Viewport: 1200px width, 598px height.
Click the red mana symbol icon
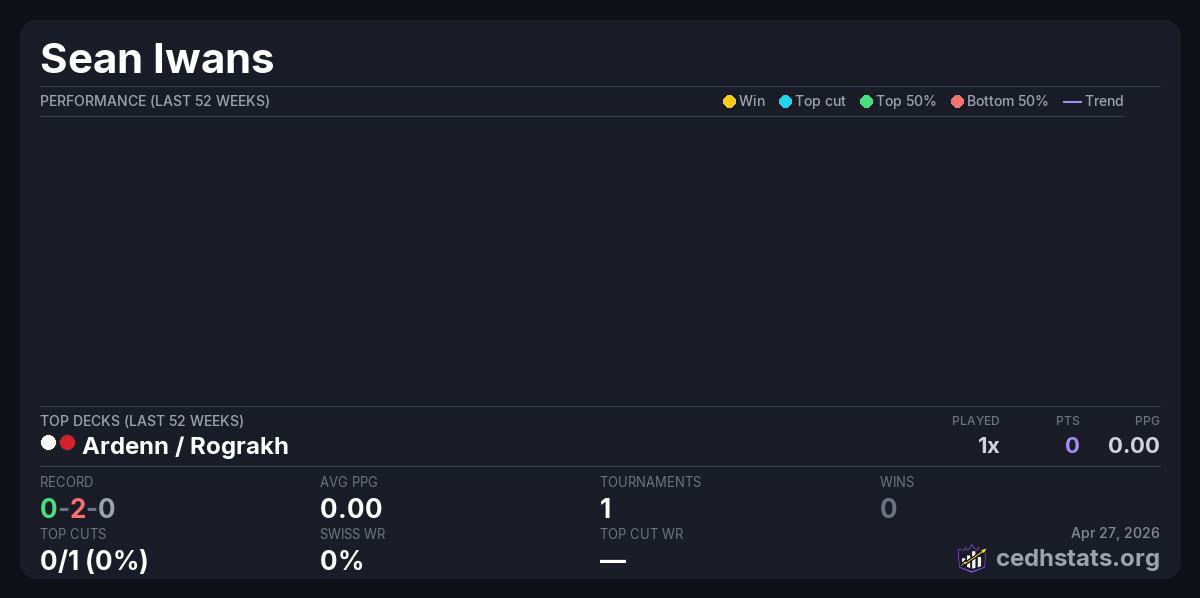67,443
